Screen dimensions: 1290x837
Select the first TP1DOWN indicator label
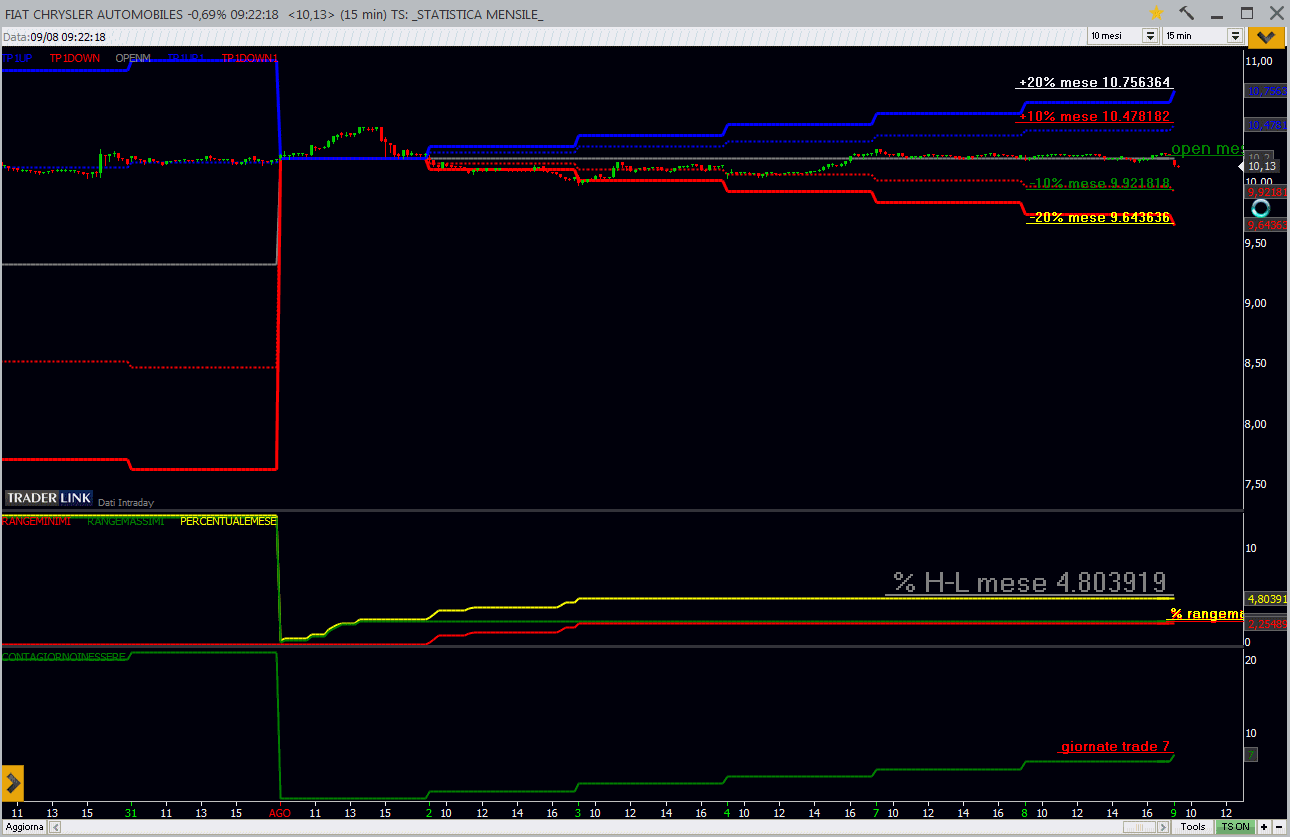tap(75, 58)
